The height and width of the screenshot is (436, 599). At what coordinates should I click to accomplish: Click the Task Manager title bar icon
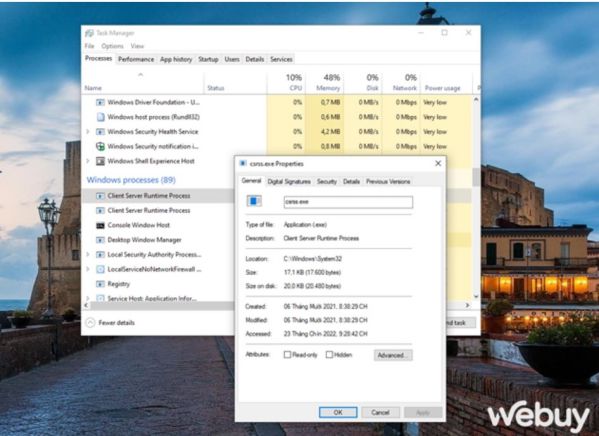point(89,33)
